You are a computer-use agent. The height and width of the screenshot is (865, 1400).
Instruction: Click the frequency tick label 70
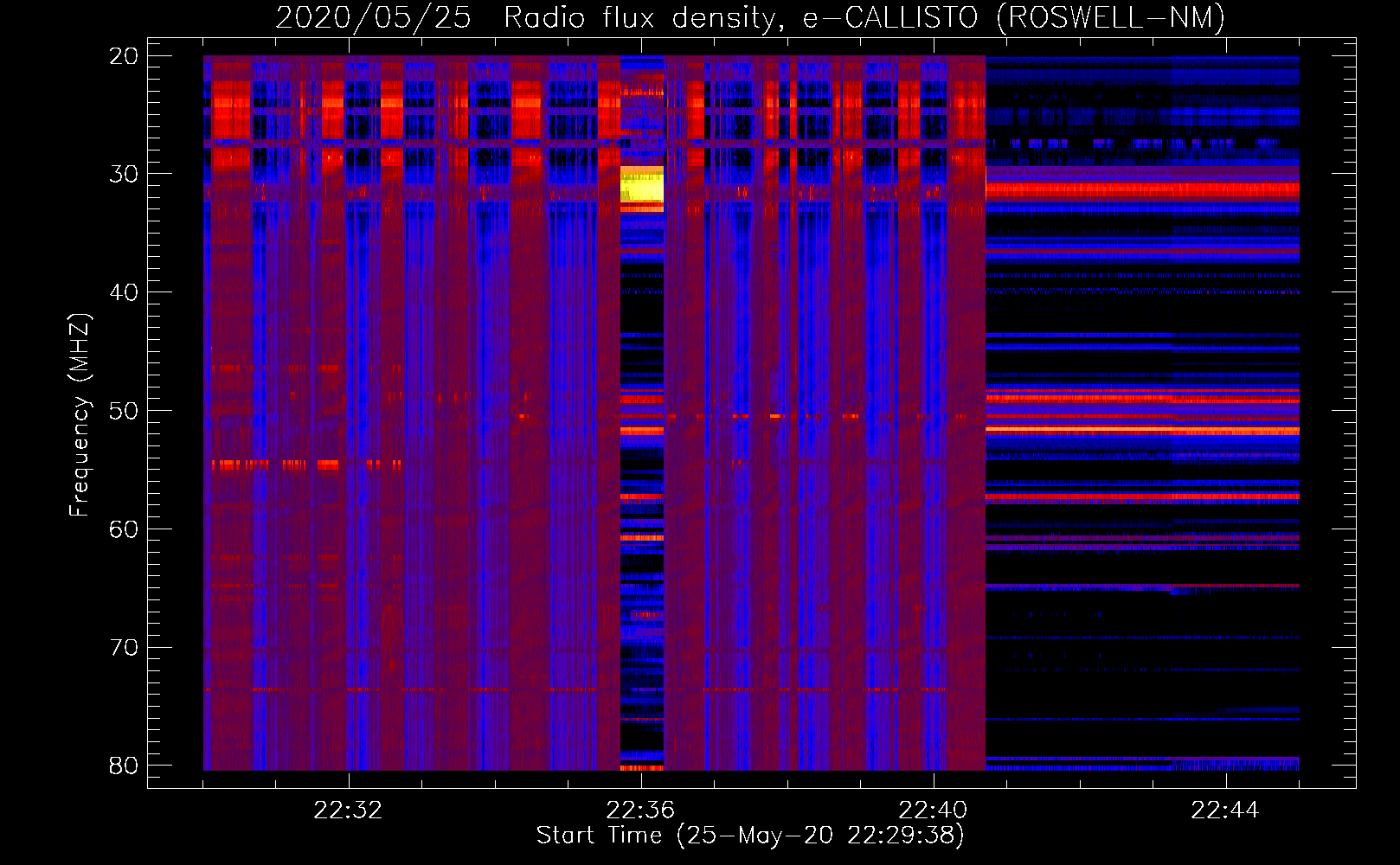pos(124,648)
